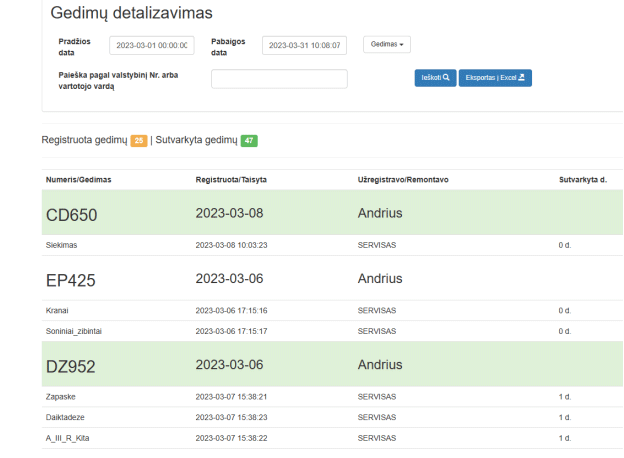The height and width of the screenshot is (458, 624).
Task: Click the Sutvarkyta d. column header
Action: tap(583, 180)
